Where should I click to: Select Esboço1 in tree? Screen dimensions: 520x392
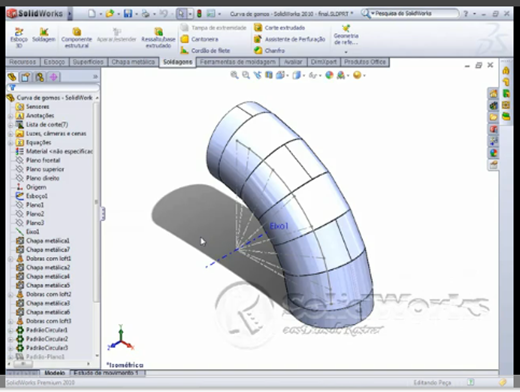(32, 196)
